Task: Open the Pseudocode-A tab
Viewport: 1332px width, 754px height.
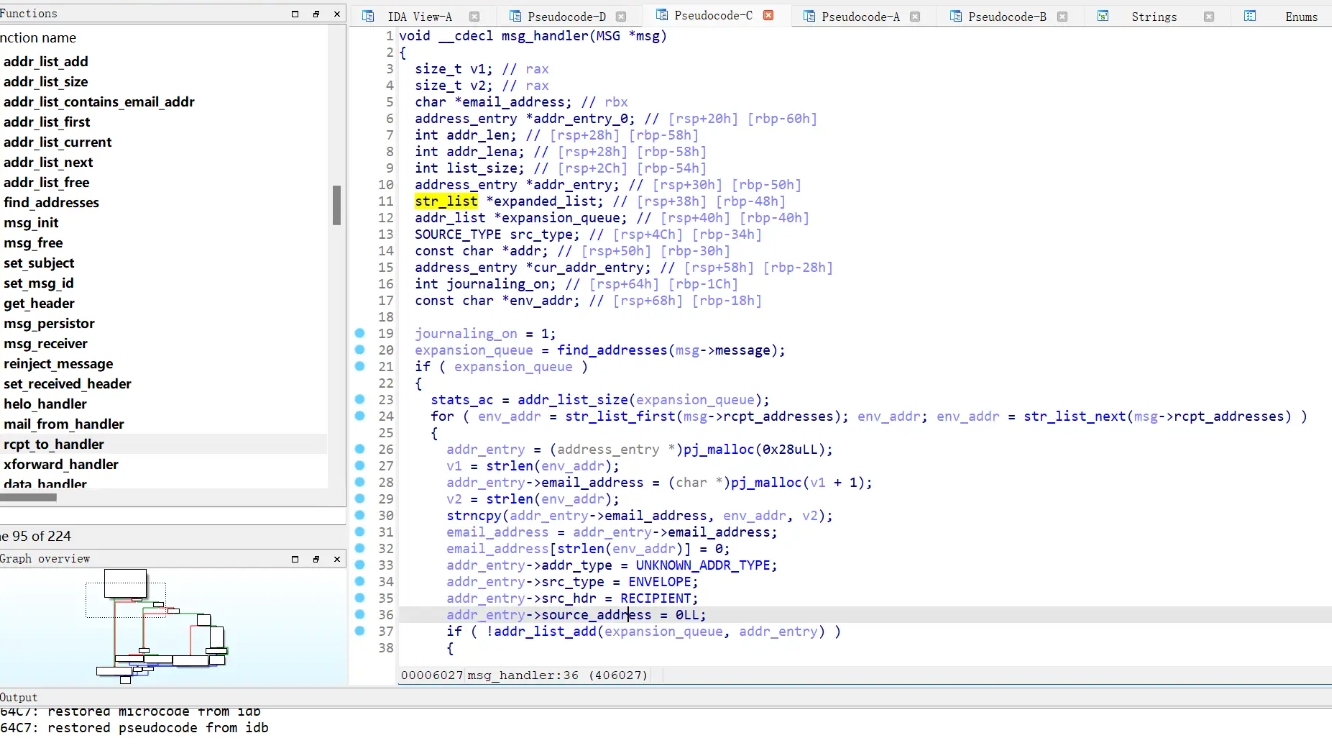Action: point(860,17)
